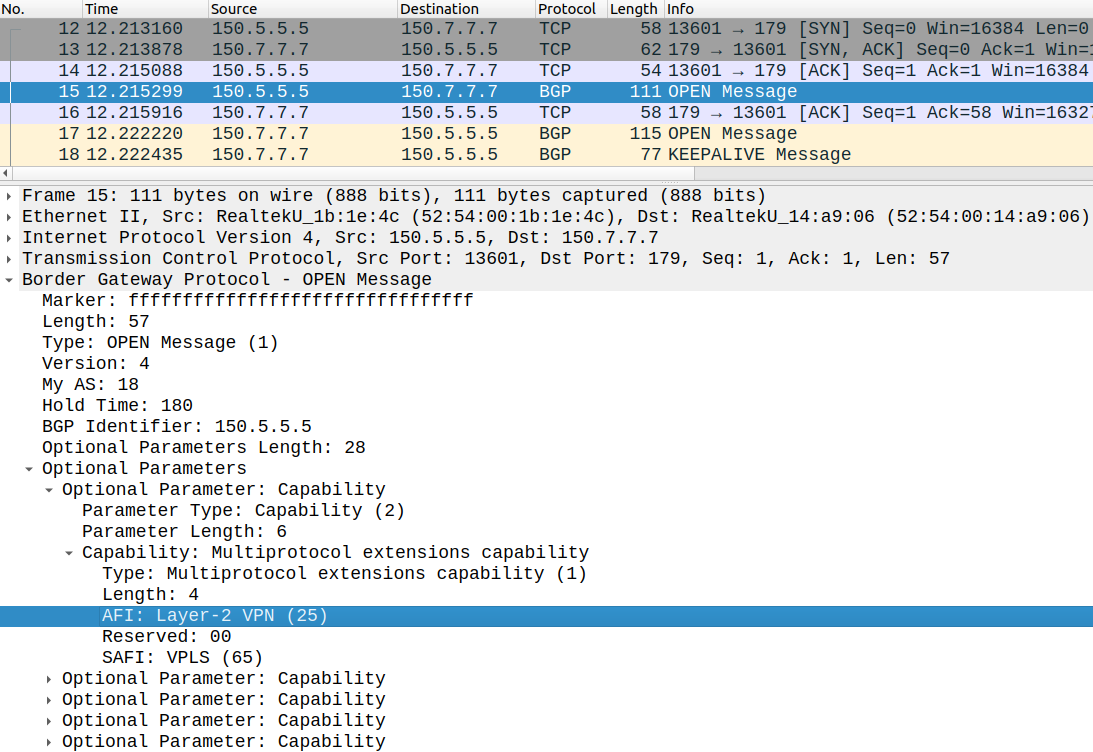Collapse Border Gateway Protocol OPEN Message

pyautogui.click(x=8, y=280)
